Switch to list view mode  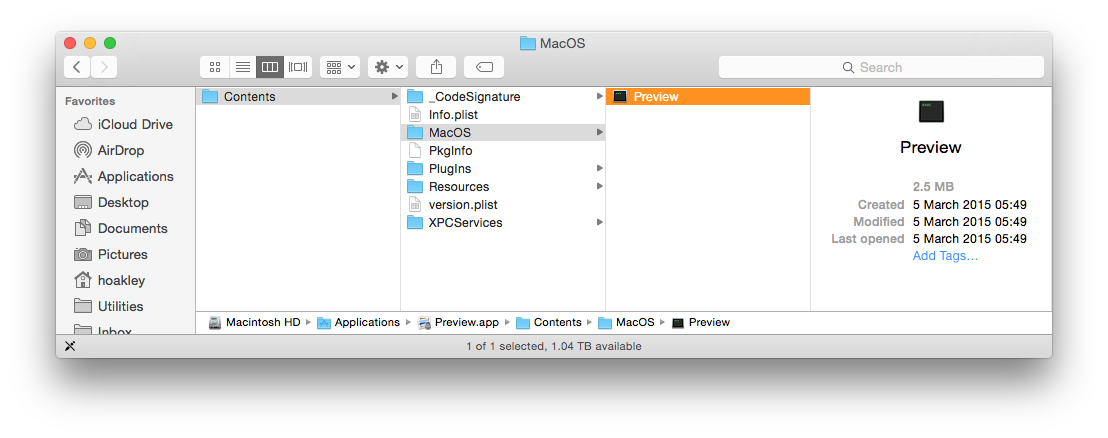[x=242, y=67]
